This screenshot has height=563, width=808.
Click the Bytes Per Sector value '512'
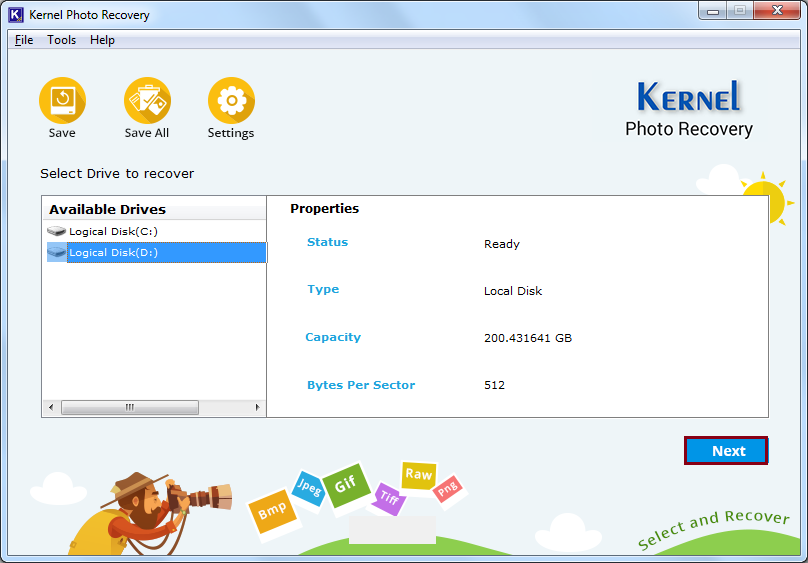pos(494,385)
